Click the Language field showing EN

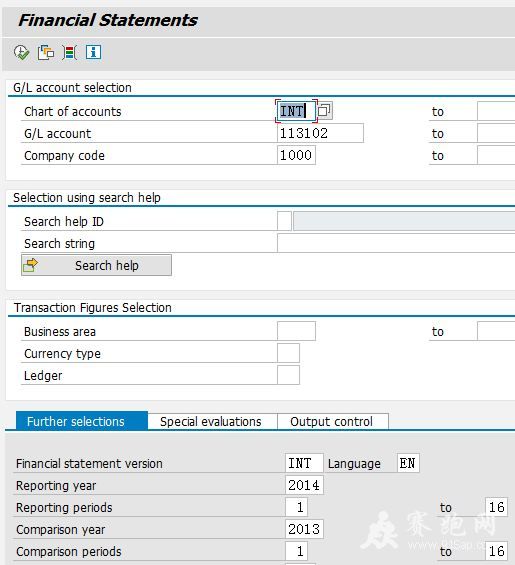pyautogui.click(x=408, y=463)
